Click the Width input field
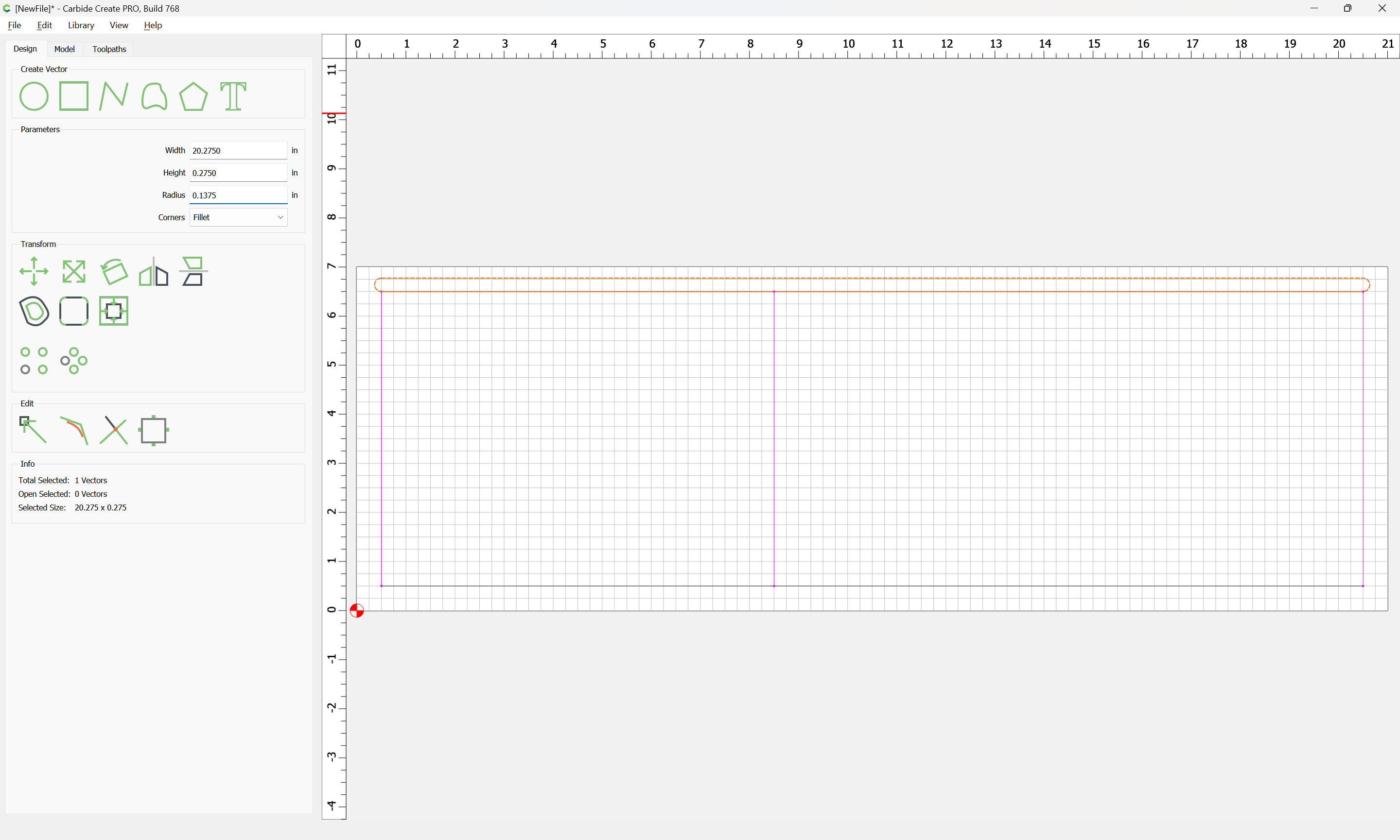Image resolution: width=1400 pixels, height=840 pixels. pyautogui.click(x=238, y=151)
